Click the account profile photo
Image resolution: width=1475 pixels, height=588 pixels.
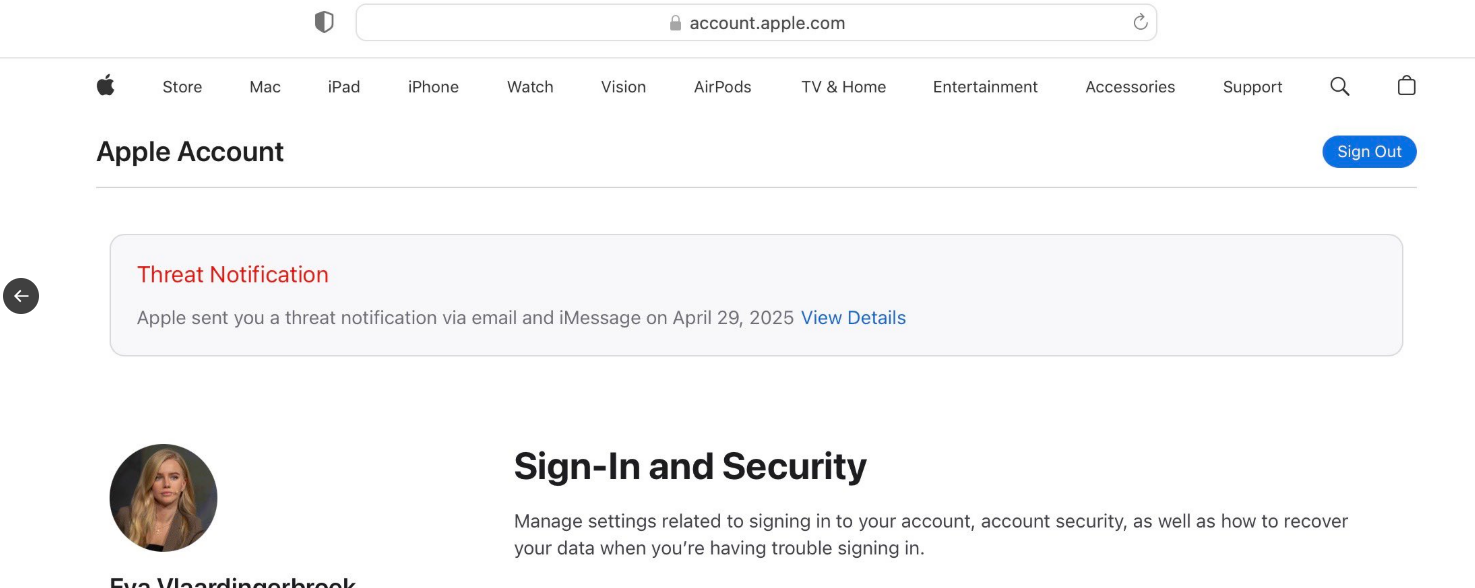[163, 498]
